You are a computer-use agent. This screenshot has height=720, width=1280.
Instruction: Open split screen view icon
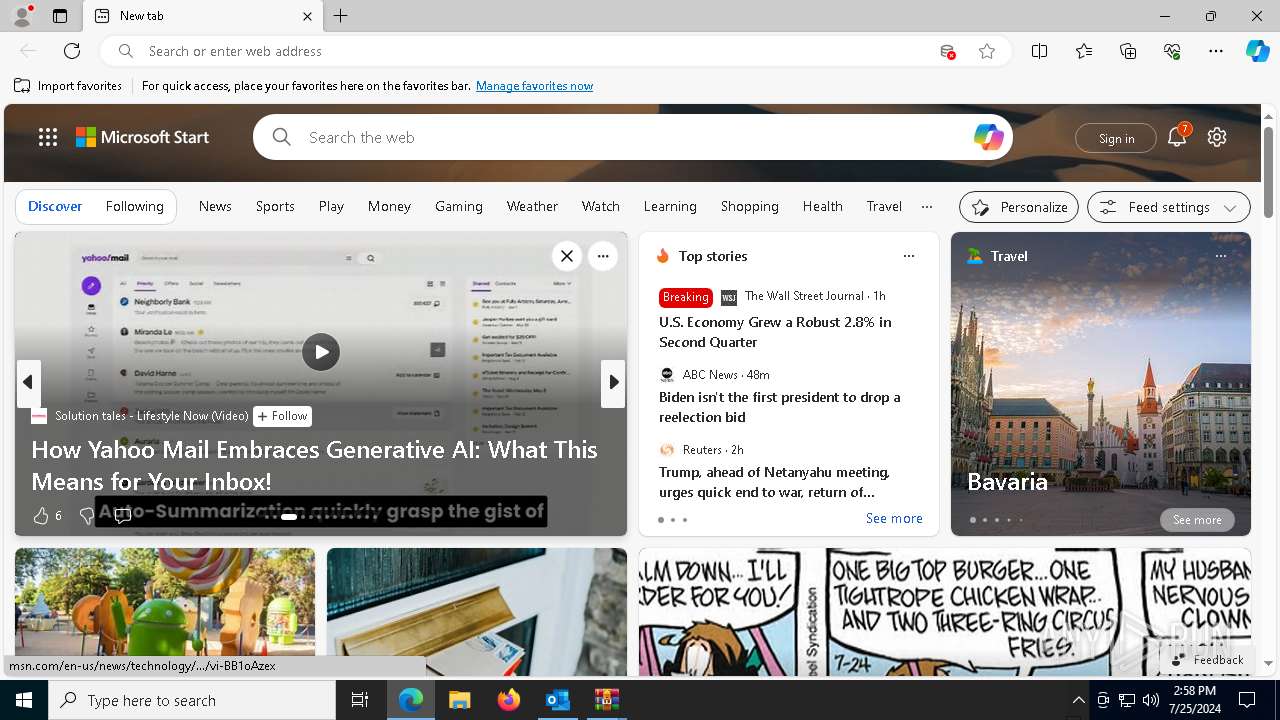click(x=1040, y=51)
